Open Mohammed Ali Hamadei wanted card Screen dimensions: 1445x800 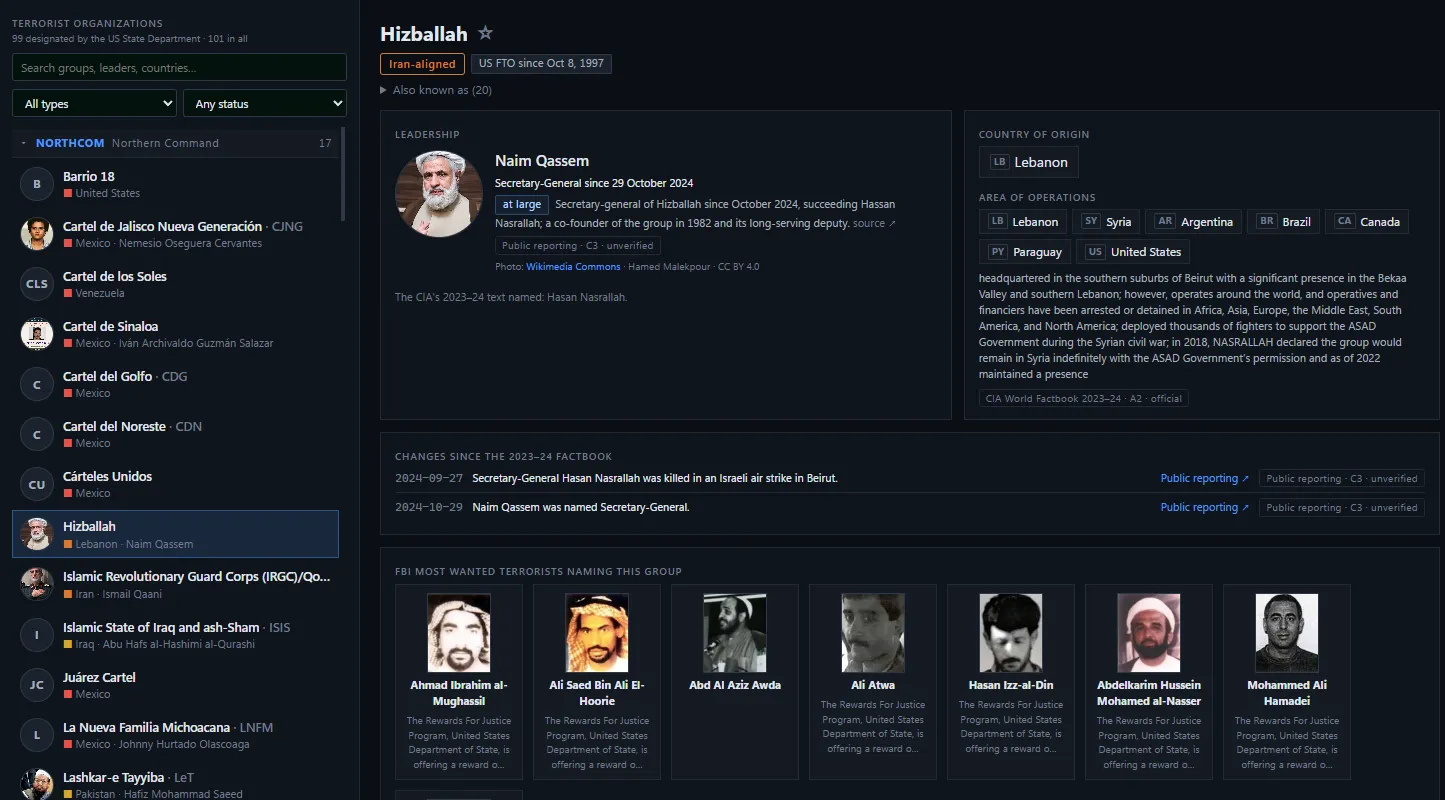pyautogui.click(x=1287, y=682)
